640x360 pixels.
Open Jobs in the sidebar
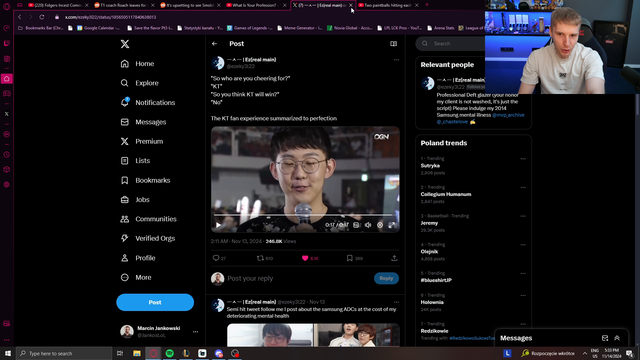tap(135, 200)
